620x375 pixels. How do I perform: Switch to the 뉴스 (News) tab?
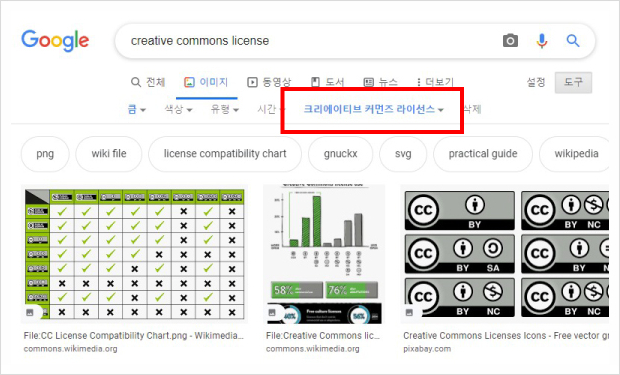pos(380,82)
